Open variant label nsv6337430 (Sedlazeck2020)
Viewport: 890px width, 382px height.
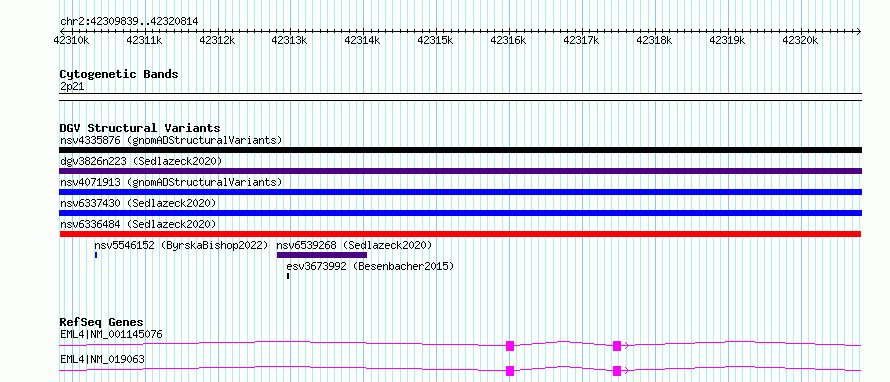coord(138,203)
